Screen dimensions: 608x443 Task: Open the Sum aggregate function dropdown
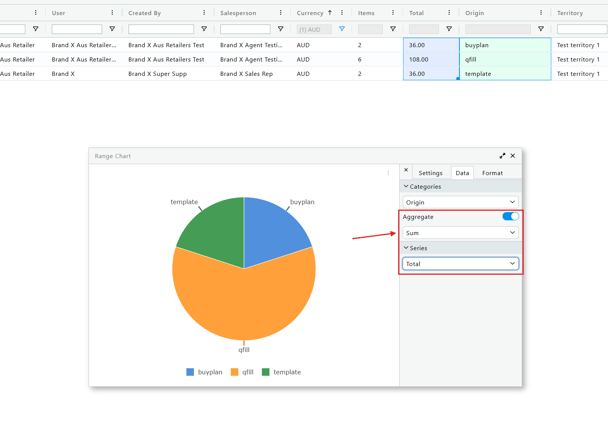460,233
